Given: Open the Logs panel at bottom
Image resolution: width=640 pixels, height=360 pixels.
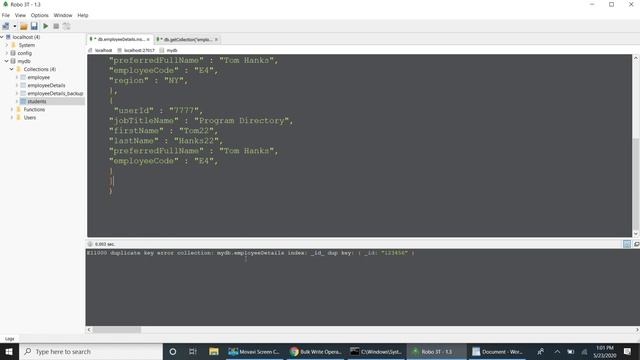Looking at the screenshot, I should (x=10, y=339).
